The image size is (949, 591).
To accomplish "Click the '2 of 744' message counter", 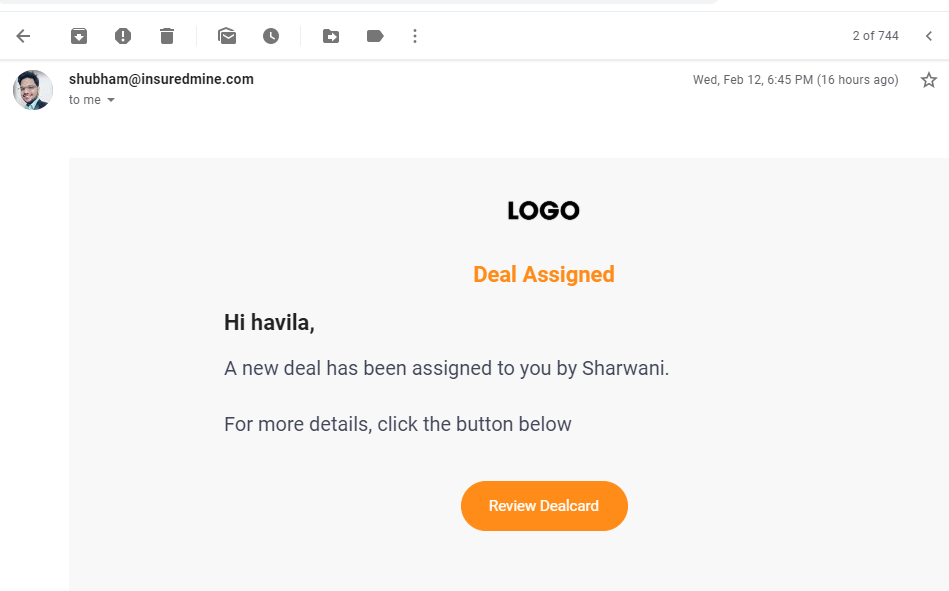I will pos(875,36).
